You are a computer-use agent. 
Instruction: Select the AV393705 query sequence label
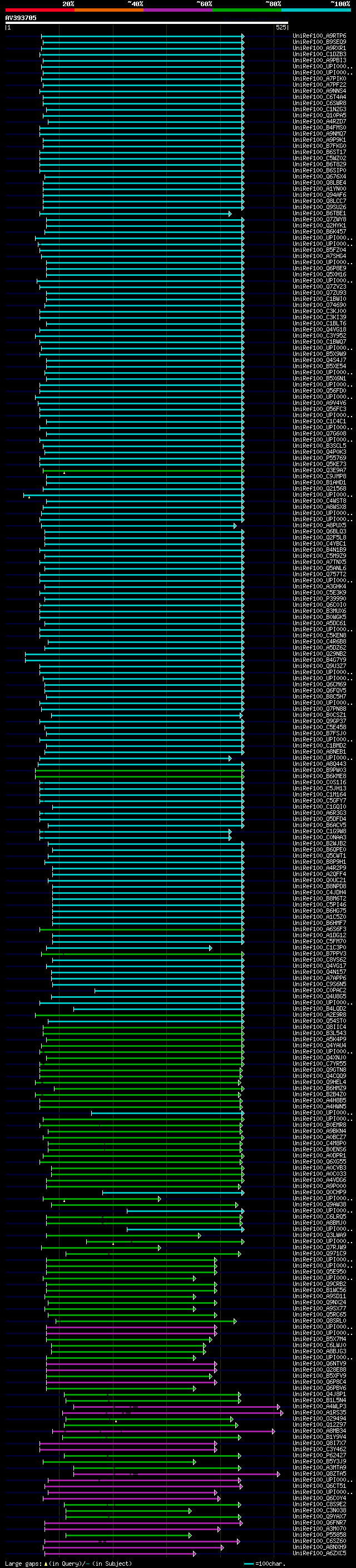(x=21, y=18)
